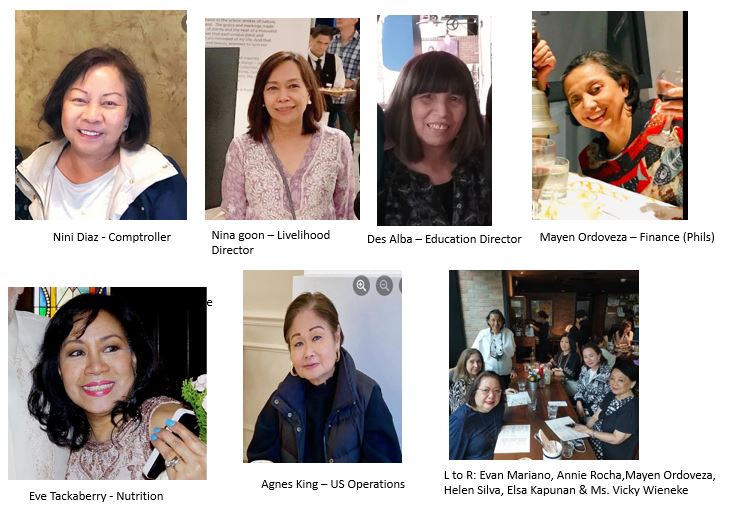Select Nina Goon portrait photo
Screen dimensions: 733x526
click(282, 119)
